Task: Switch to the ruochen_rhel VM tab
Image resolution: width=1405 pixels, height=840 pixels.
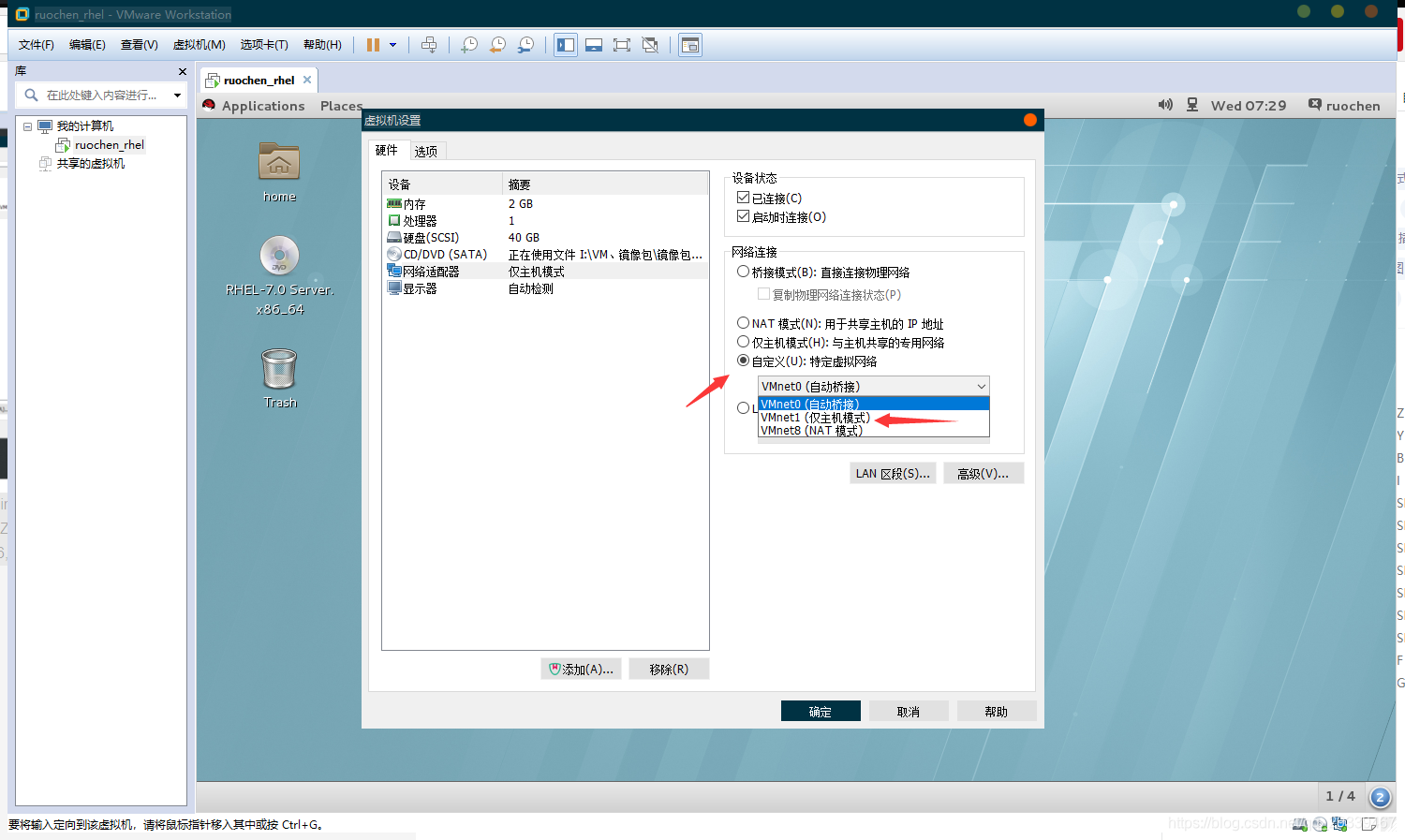Action: pyautogui.click(x=259, y=81)
